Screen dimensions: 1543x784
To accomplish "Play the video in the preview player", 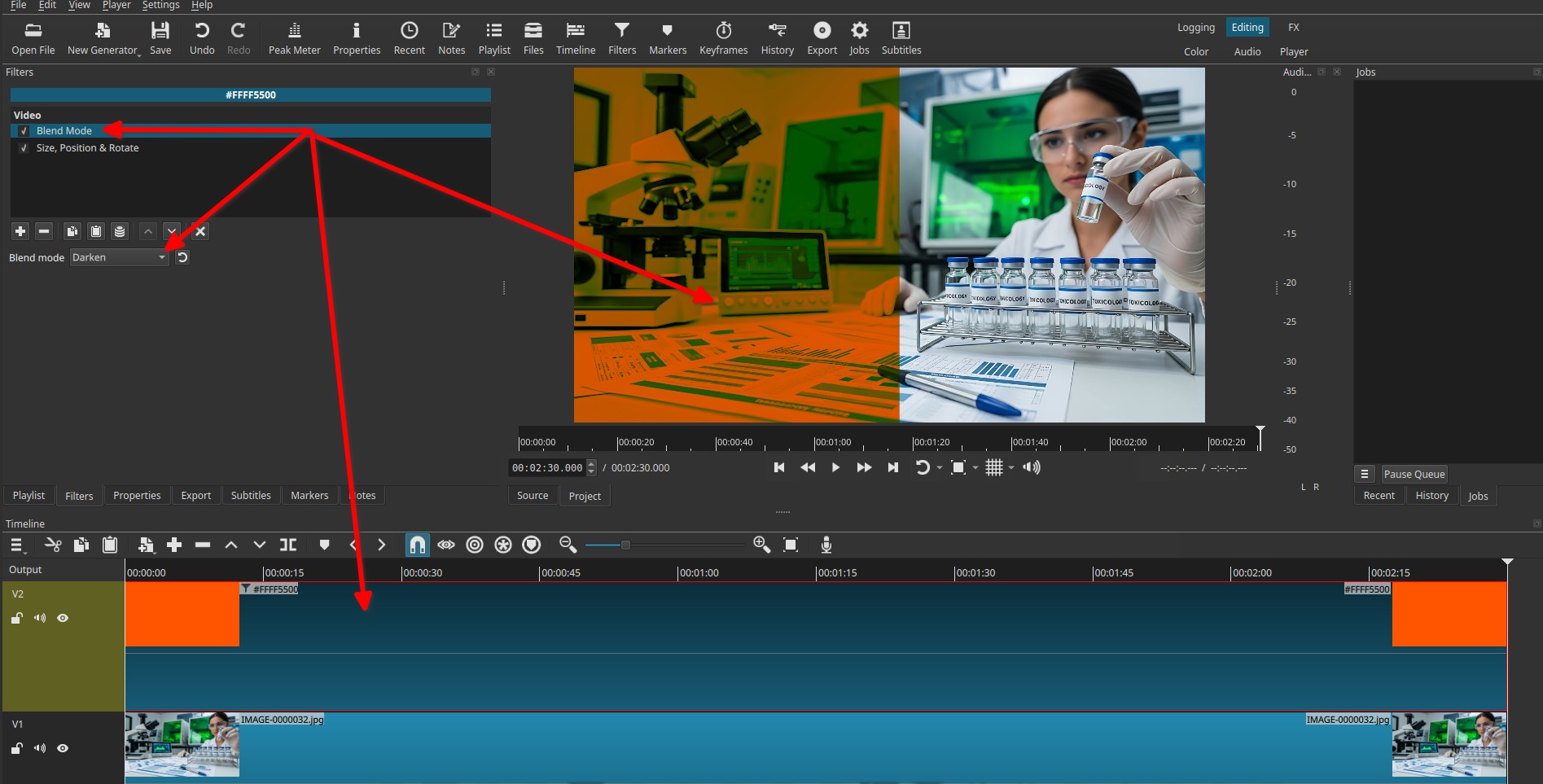I will coord(835,467).
